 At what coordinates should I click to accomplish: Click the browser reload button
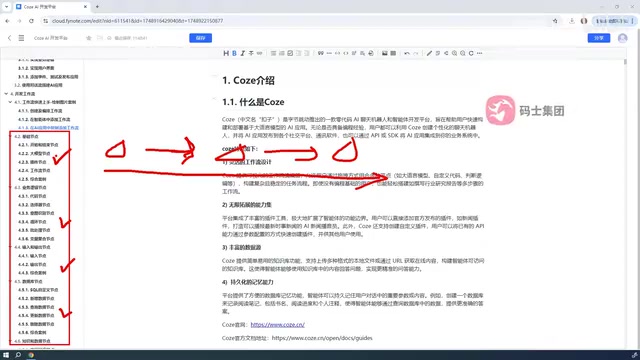pos(31,21)
